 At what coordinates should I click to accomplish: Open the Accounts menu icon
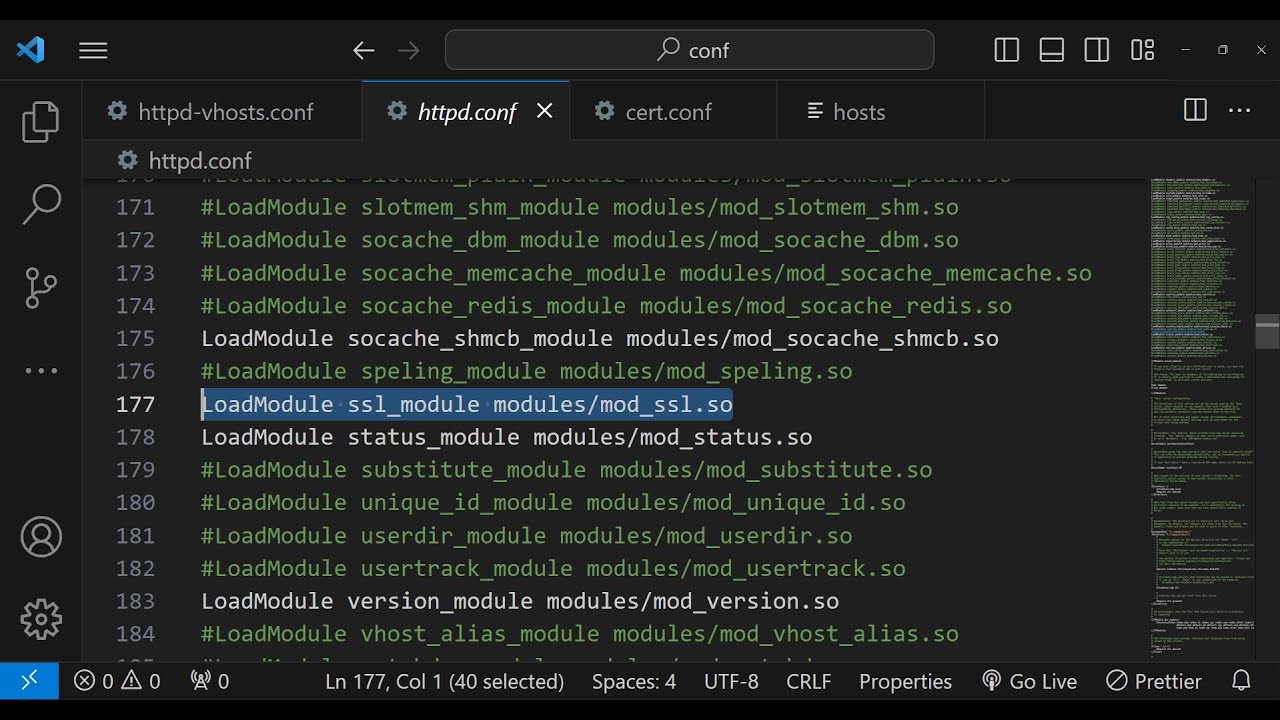41,538
